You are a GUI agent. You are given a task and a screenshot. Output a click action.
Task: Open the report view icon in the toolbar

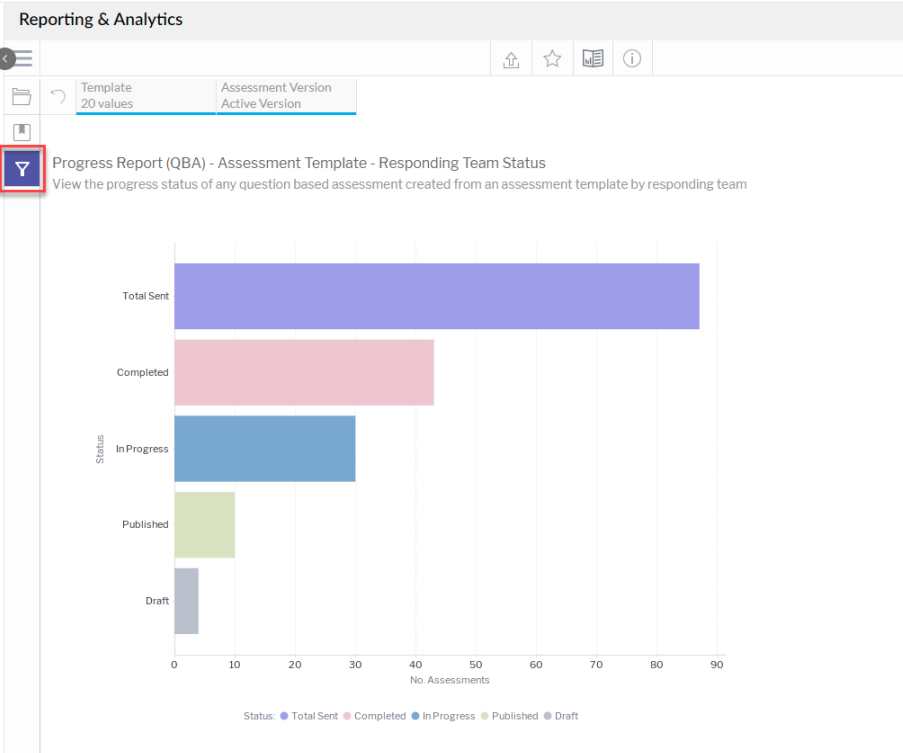tap(592, 58)
